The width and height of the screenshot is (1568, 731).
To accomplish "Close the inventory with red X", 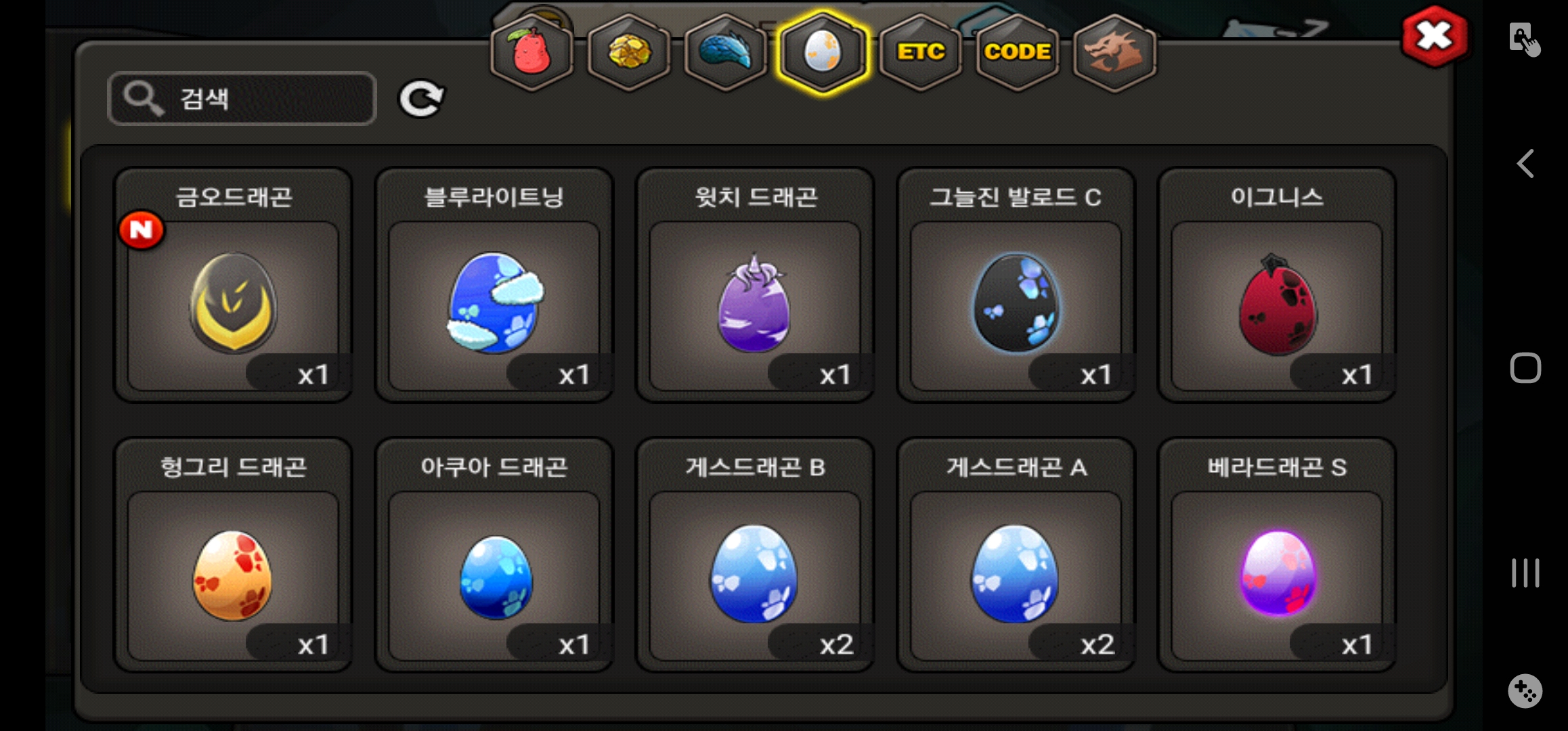I will coord(1435,37).
